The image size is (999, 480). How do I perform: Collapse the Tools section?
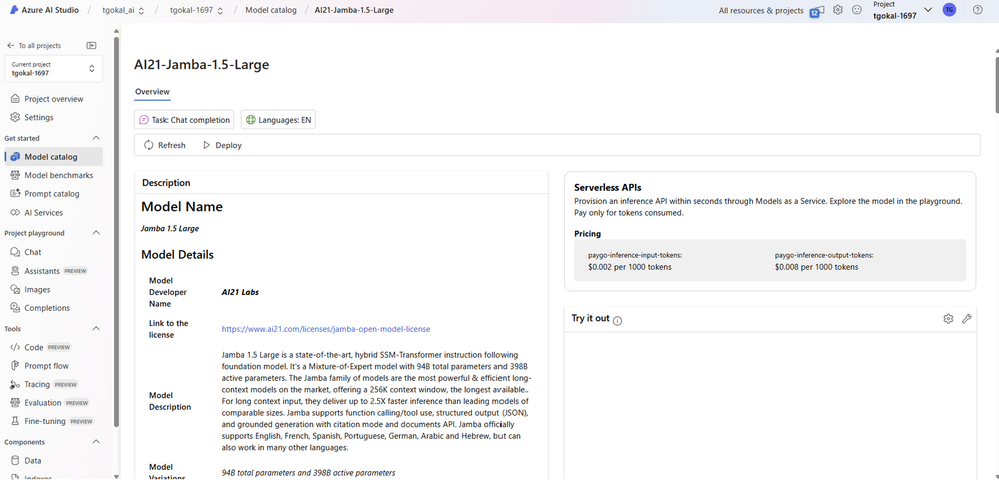click(x=96, y=328)
